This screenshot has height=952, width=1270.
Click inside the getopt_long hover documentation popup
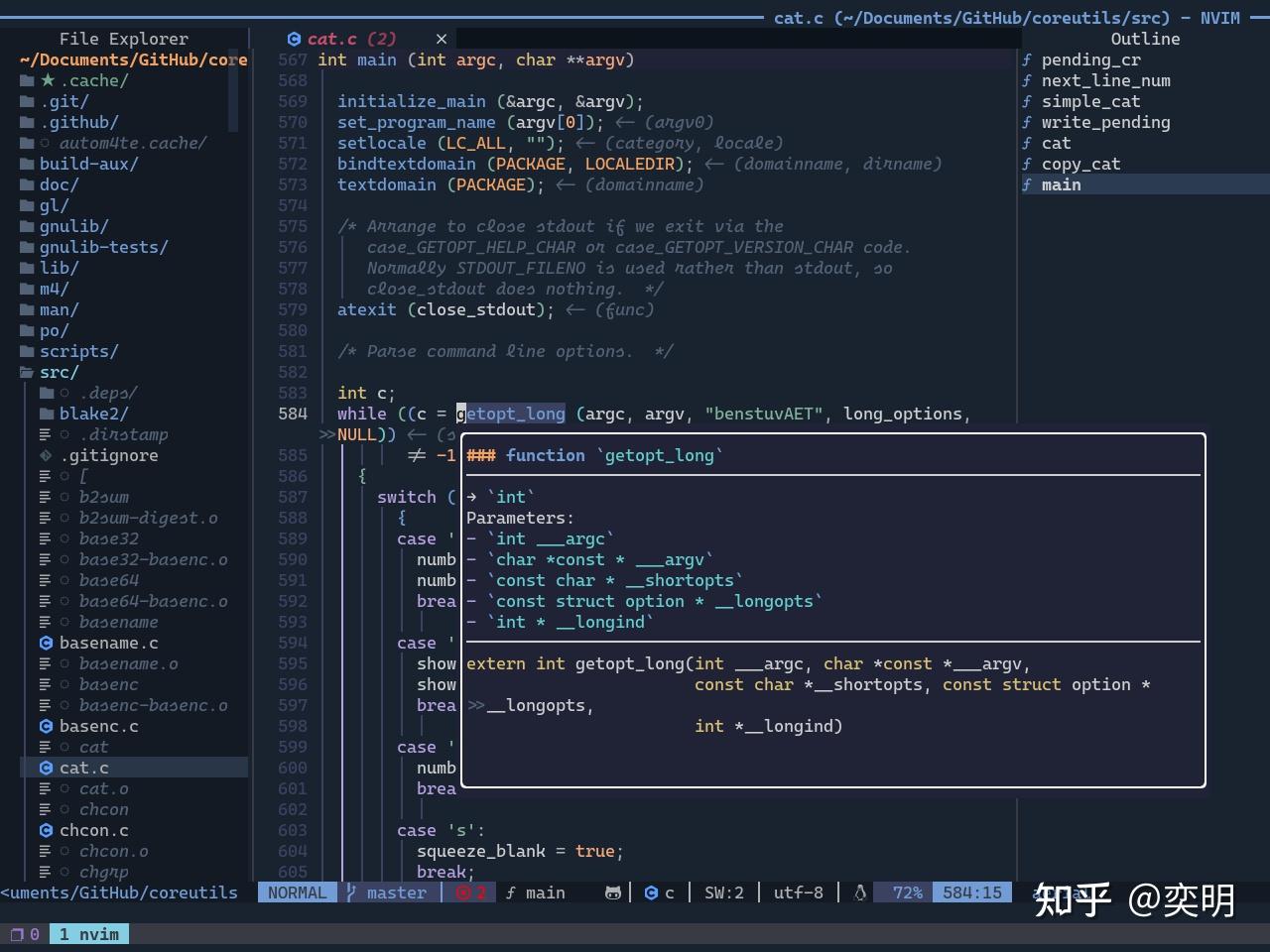click(833, 611)
